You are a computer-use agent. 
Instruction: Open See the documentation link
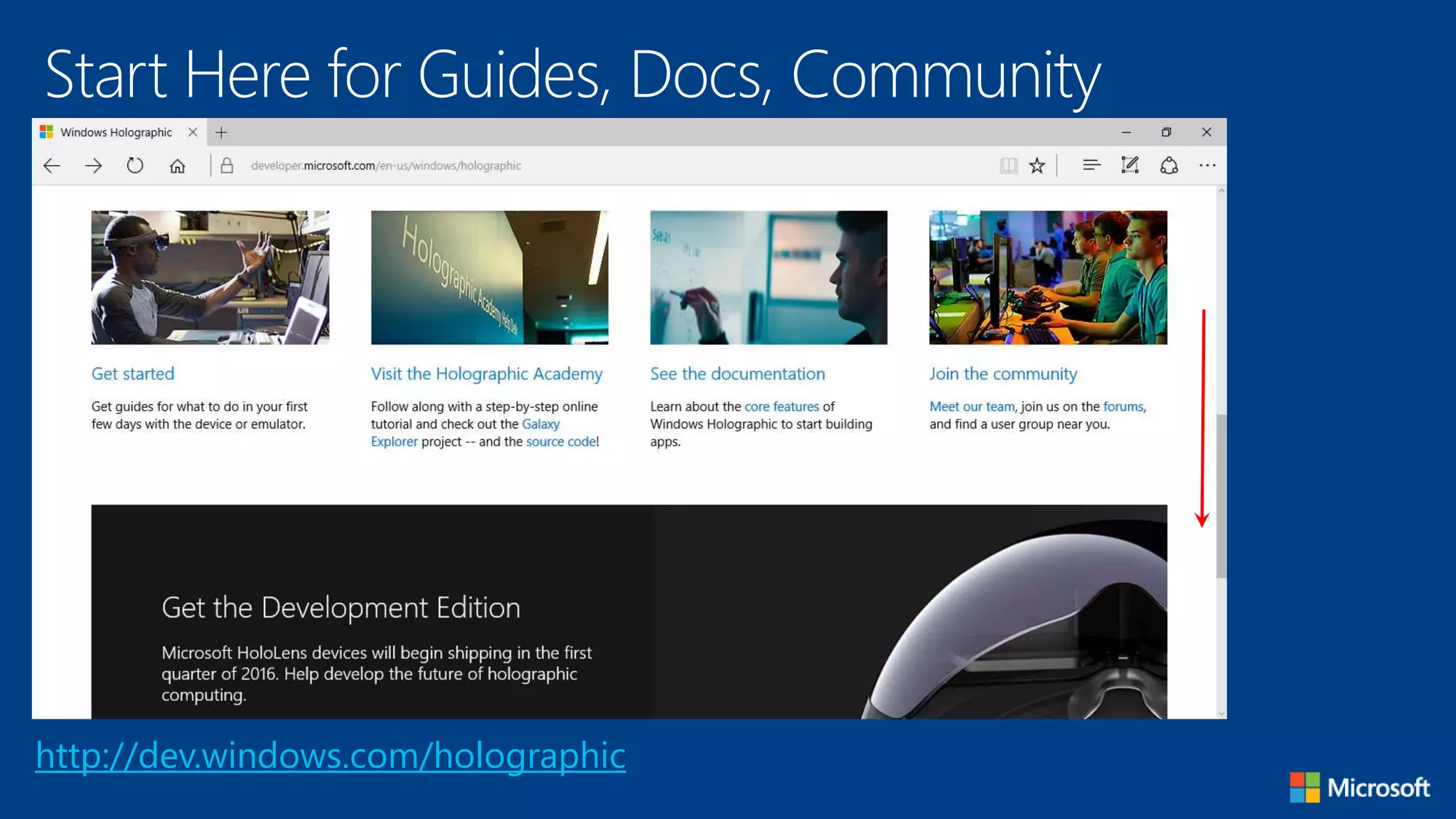[x=737, y=374]
